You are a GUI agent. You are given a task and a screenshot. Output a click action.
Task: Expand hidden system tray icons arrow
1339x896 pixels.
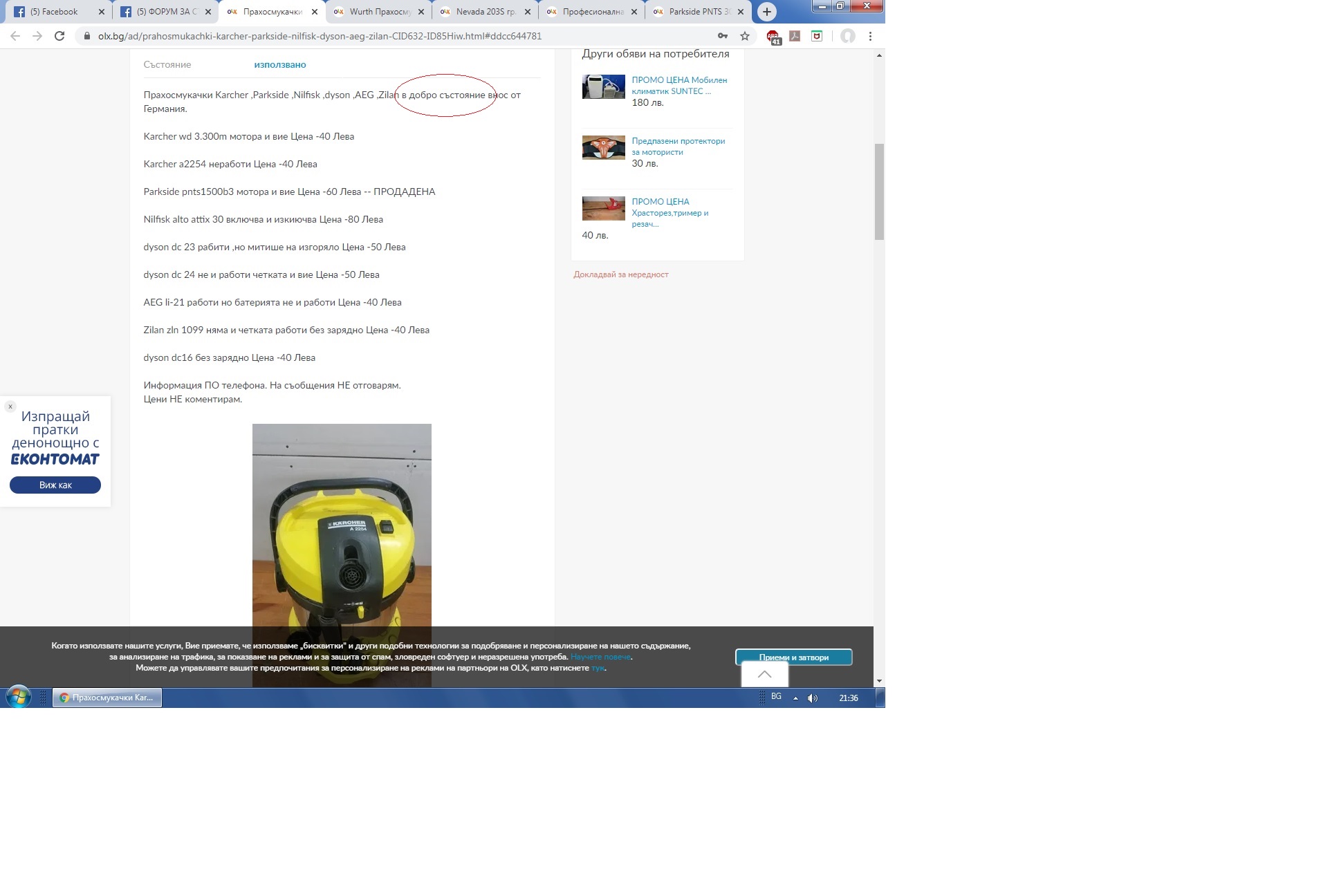795,698
